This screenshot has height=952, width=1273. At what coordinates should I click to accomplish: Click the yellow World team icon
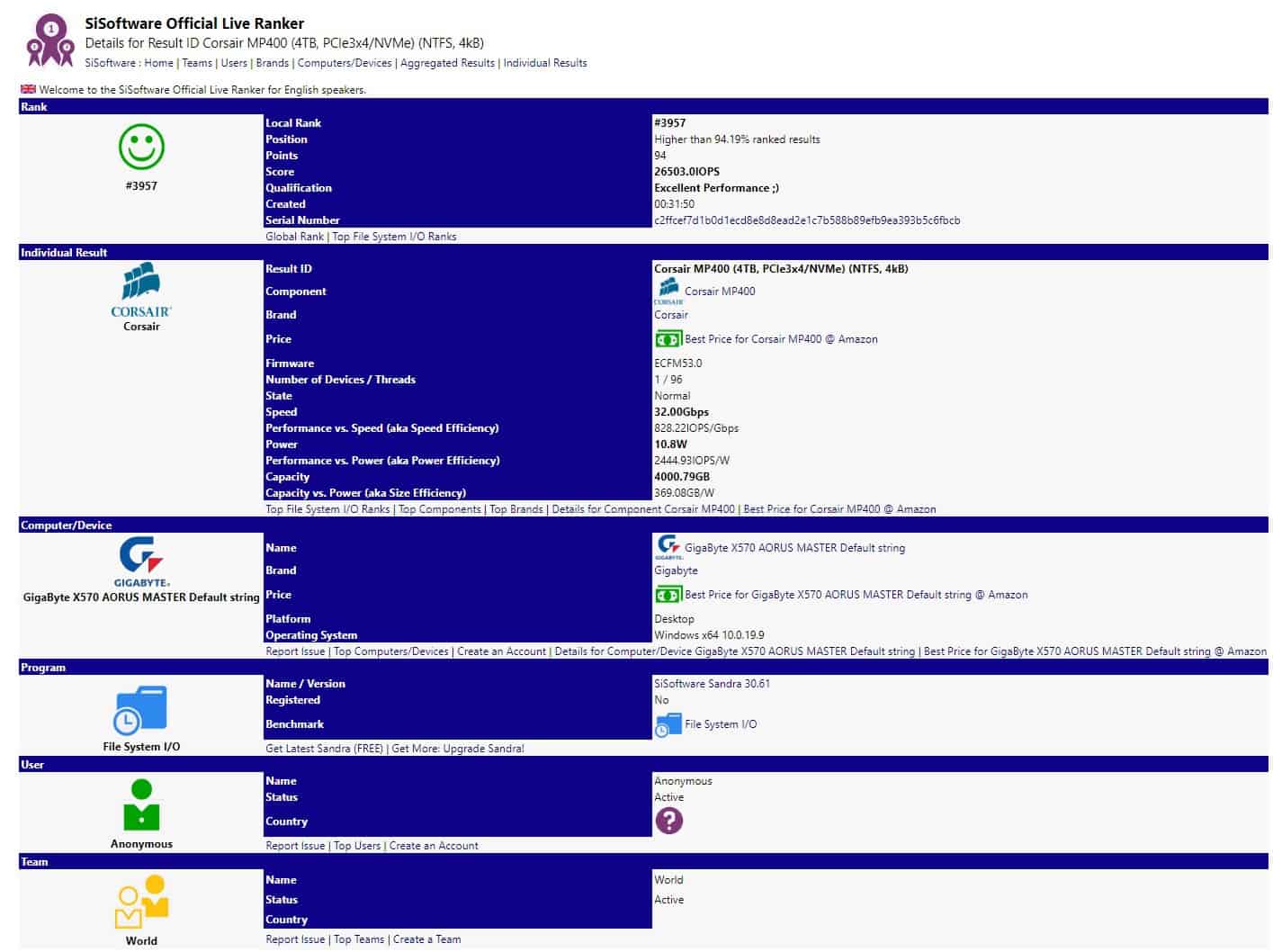(141, 902)
